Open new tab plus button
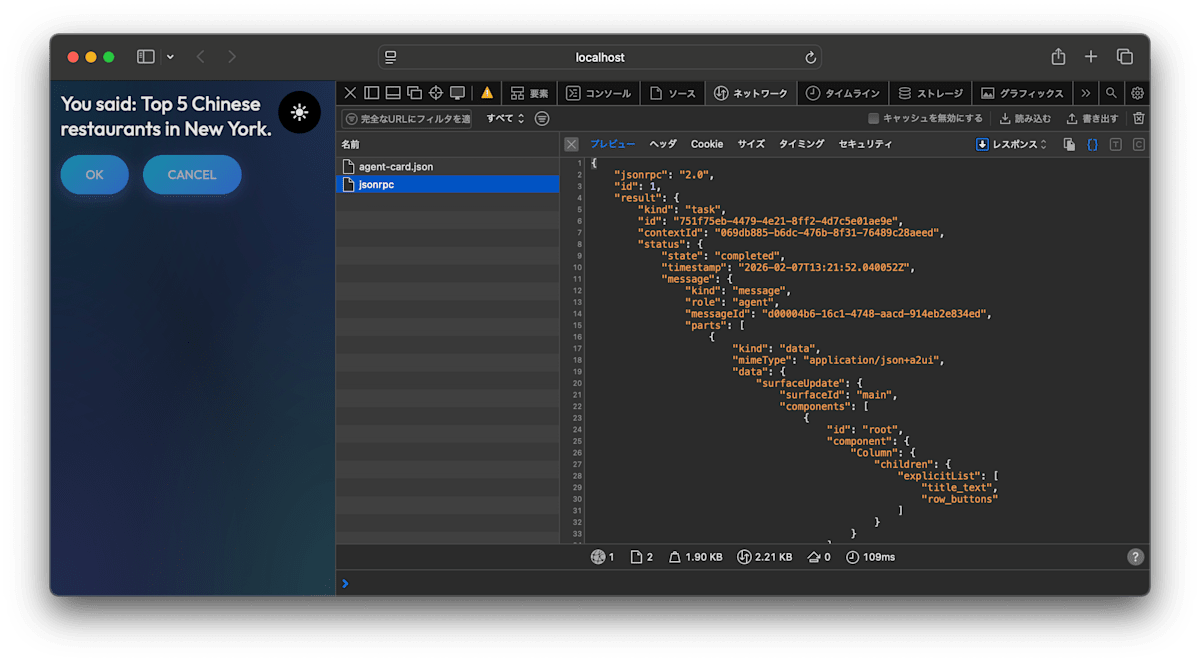1200x662 pixels. 1091,57
